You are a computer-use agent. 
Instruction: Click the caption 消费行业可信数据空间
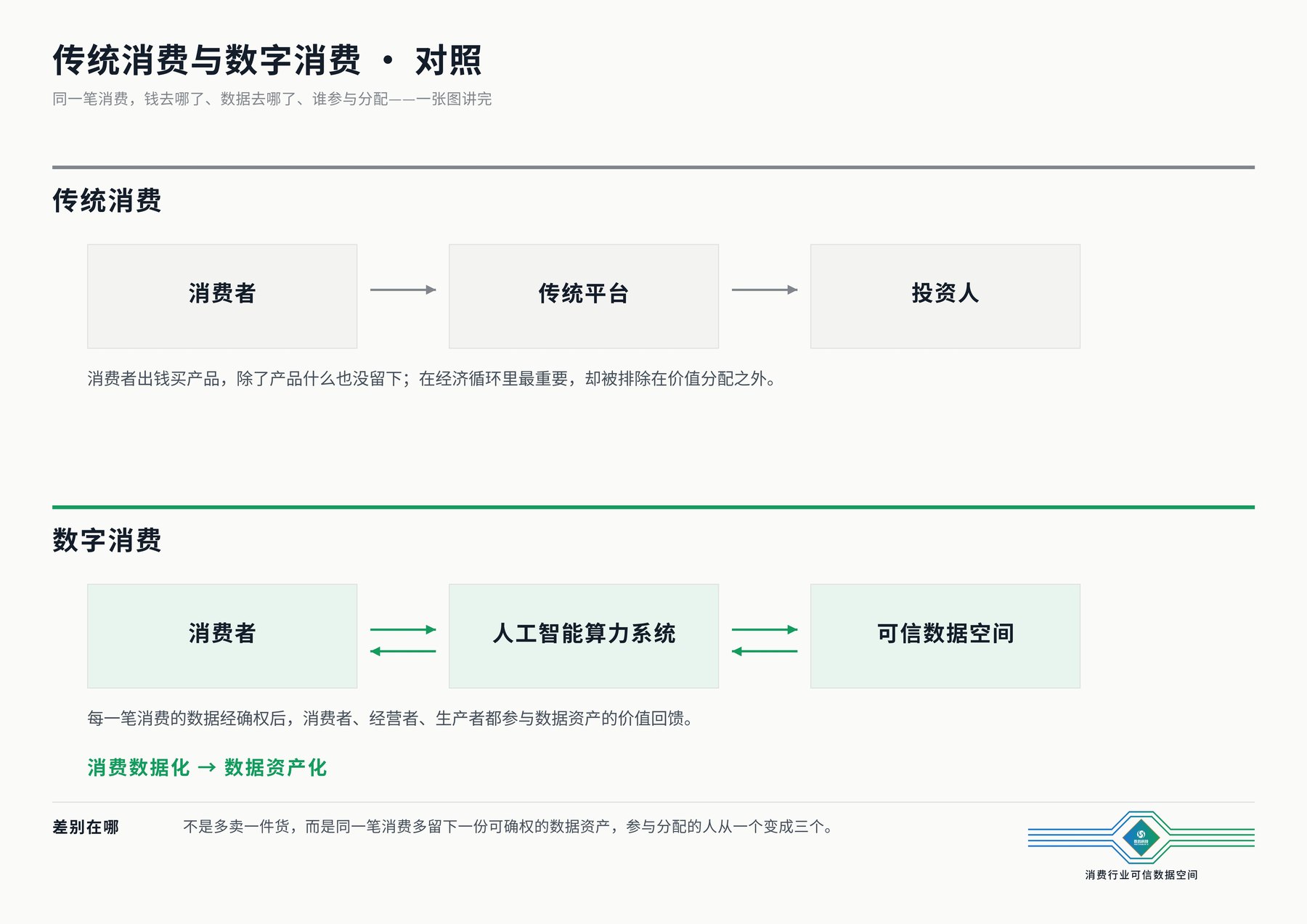click(1141, 875)
